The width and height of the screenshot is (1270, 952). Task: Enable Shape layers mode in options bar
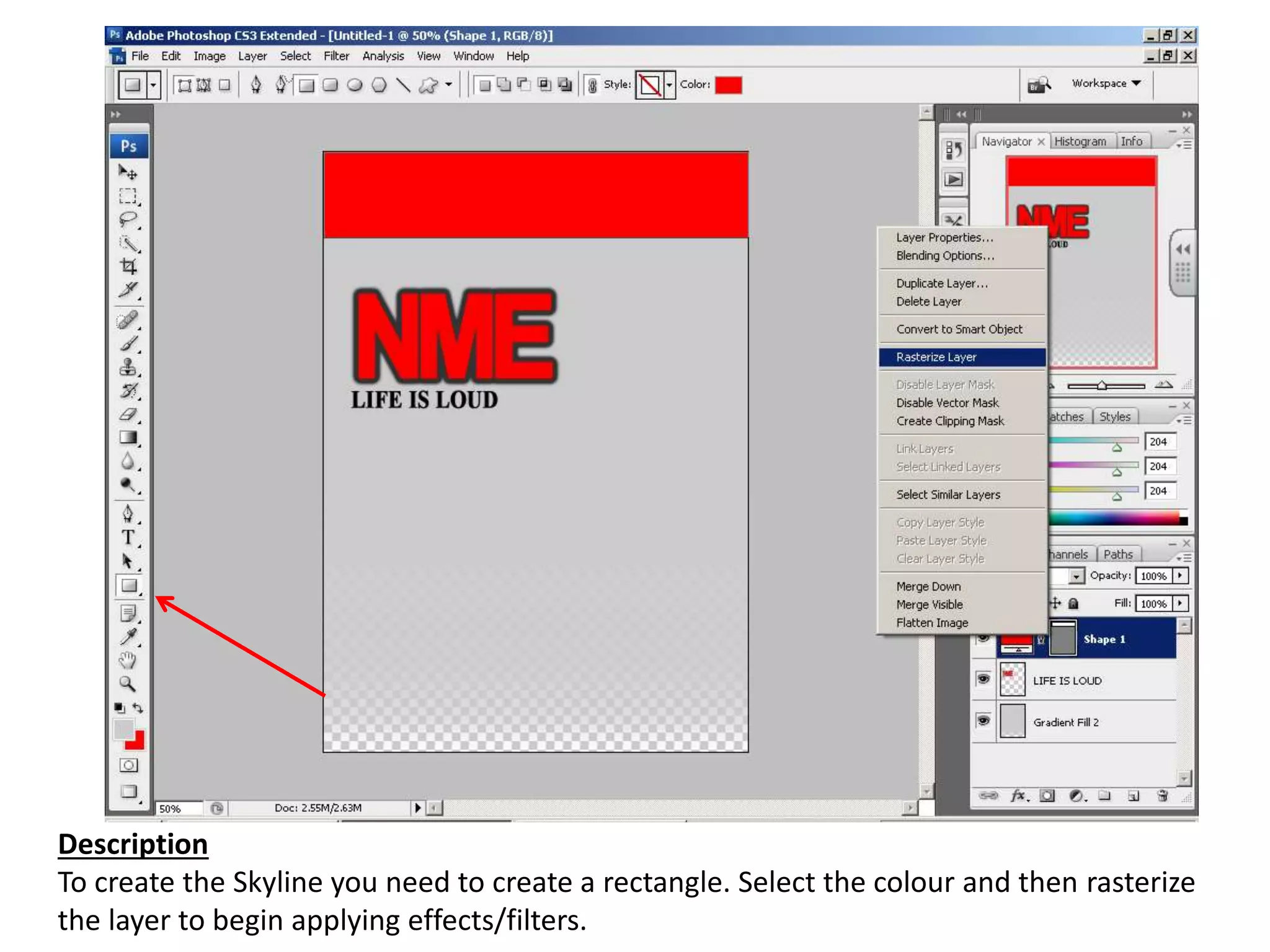184,85
